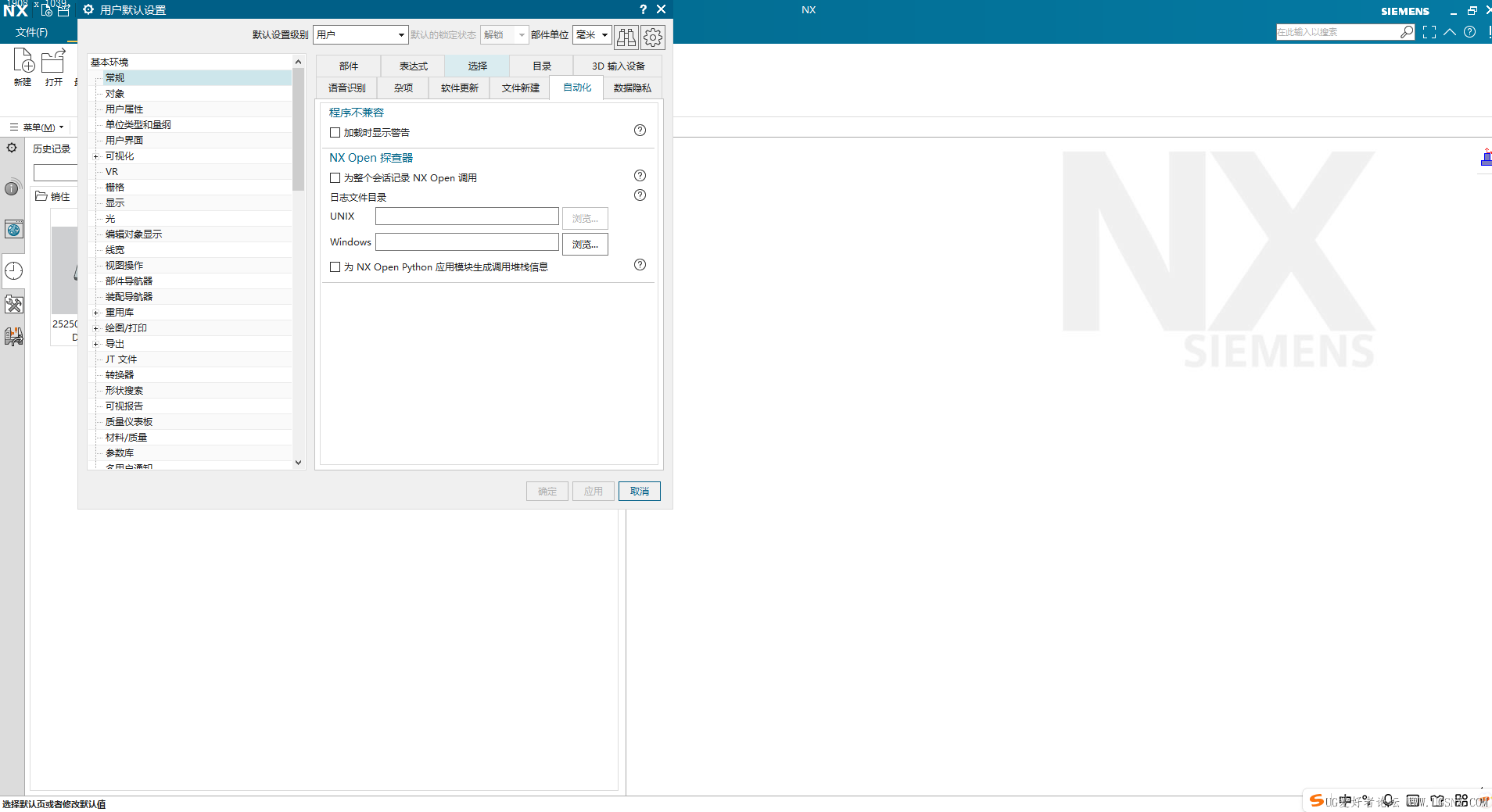The width and height of the screenshot is (1492, 812).
Task: Click the blue datum icon at right edge
Action: pyautogui.click(x=1486, y=157)
